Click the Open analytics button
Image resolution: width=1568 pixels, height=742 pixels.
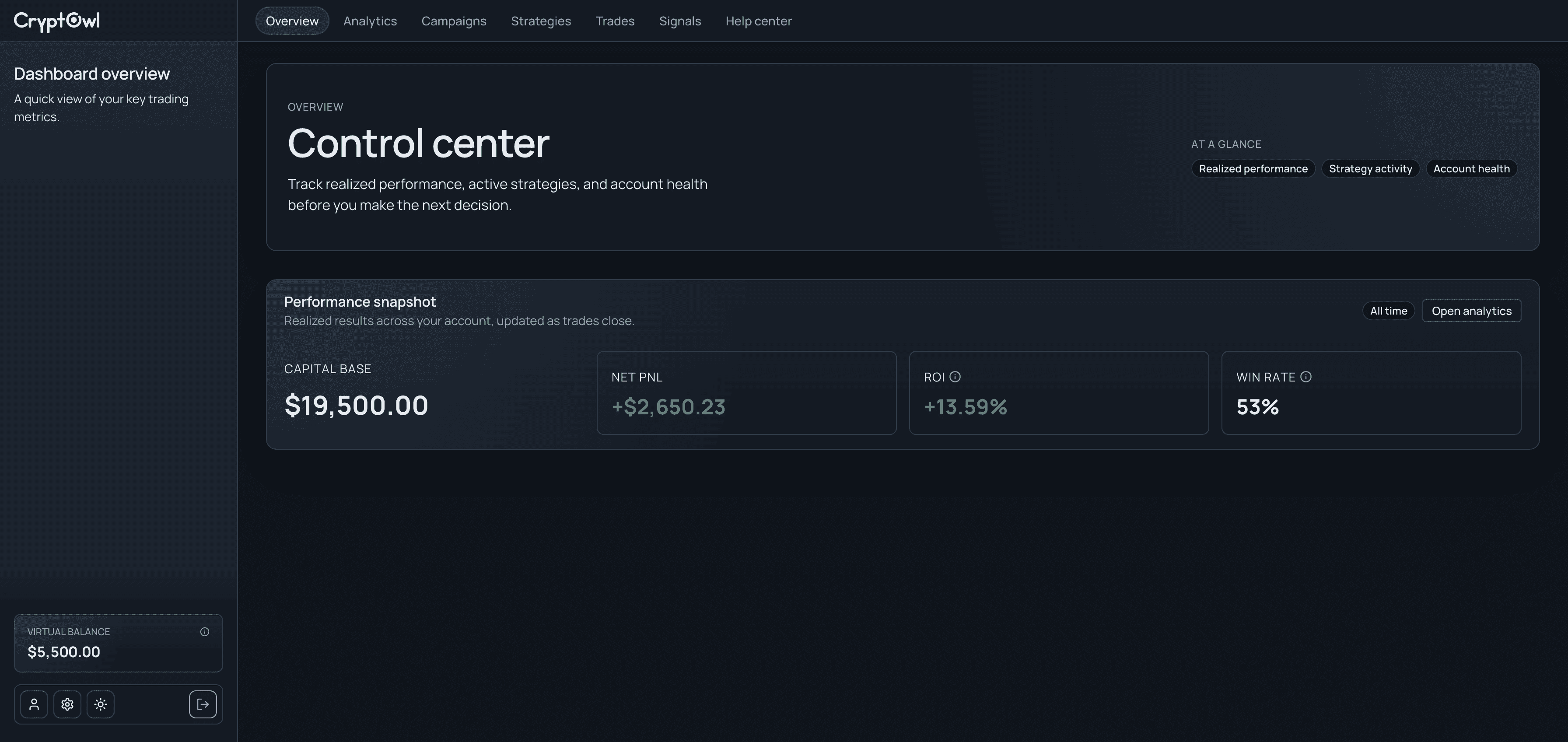click(1471, 311)
